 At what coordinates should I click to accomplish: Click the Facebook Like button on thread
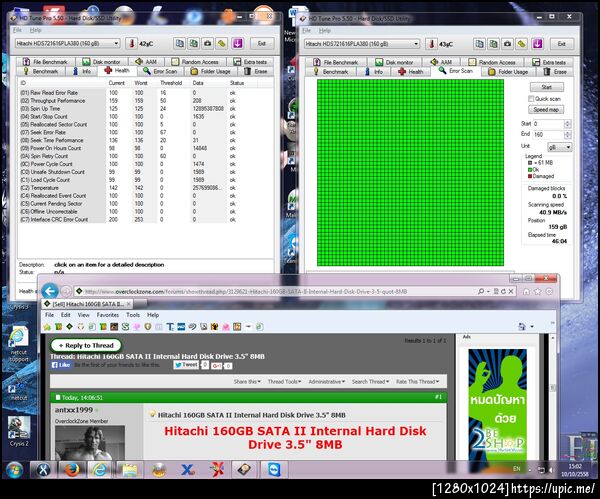[x=61, y=365]
